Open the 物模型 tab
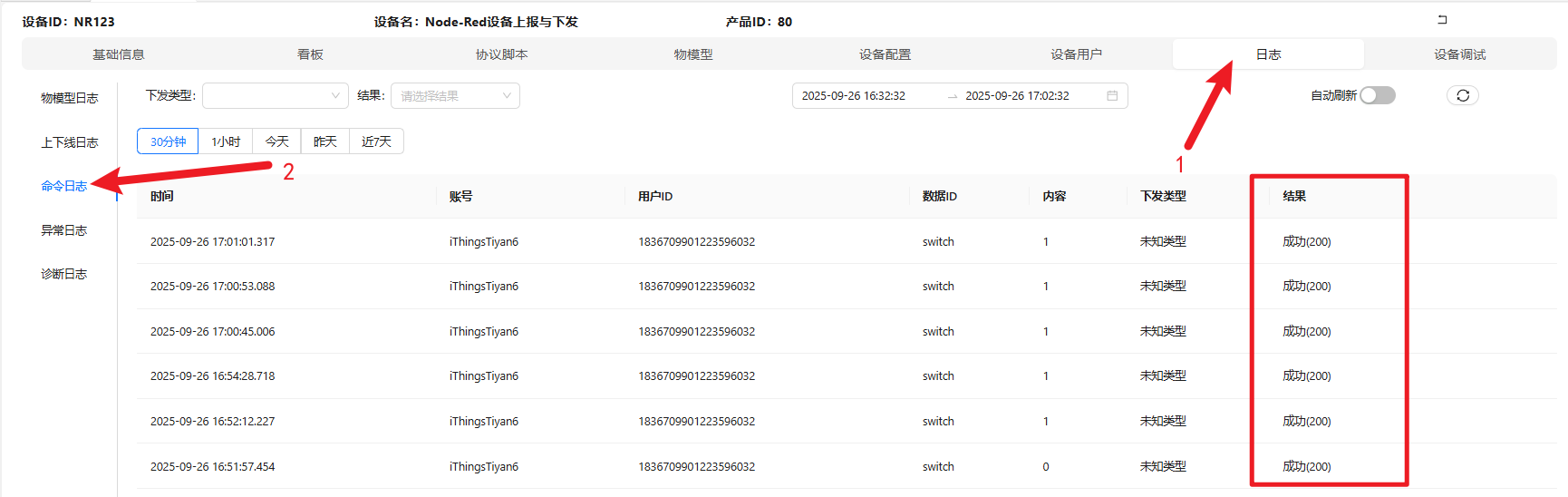 click(x=693, y=54)
